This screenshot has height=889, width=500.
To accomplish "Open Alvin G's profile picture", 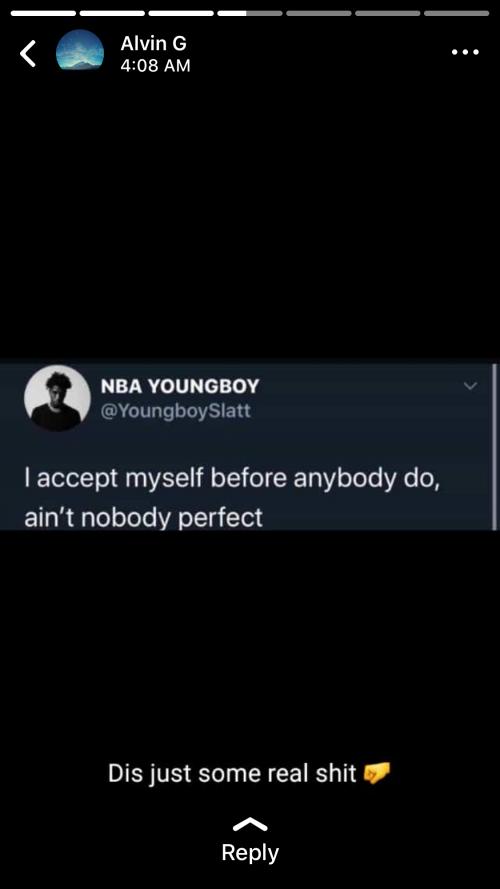I will coord(80,53).
